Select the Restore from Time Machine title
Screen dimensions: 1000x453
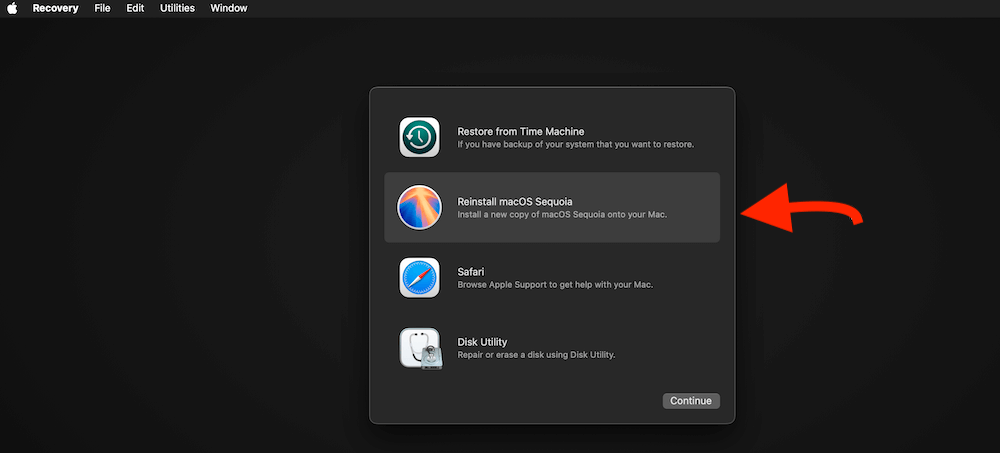pyautogui.click(x=520, y=131)
